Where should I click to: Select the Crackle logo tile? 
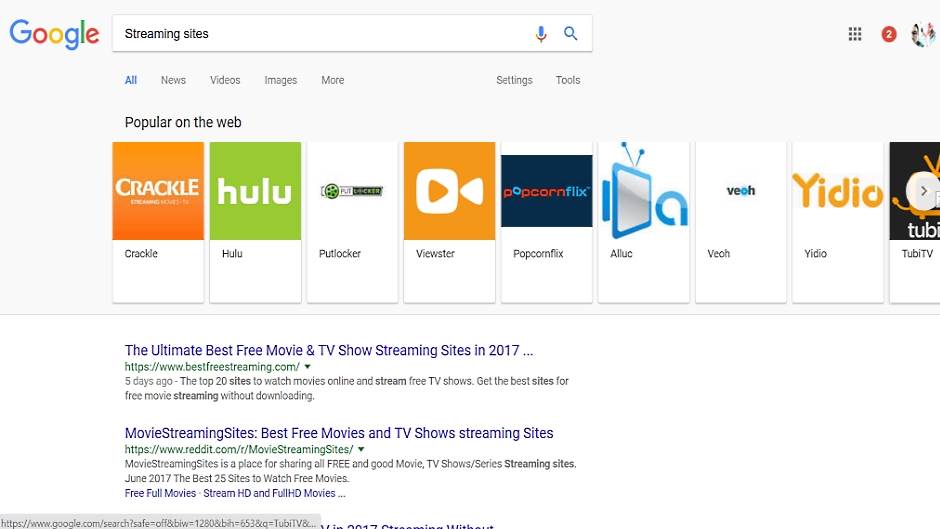(158, 190)
